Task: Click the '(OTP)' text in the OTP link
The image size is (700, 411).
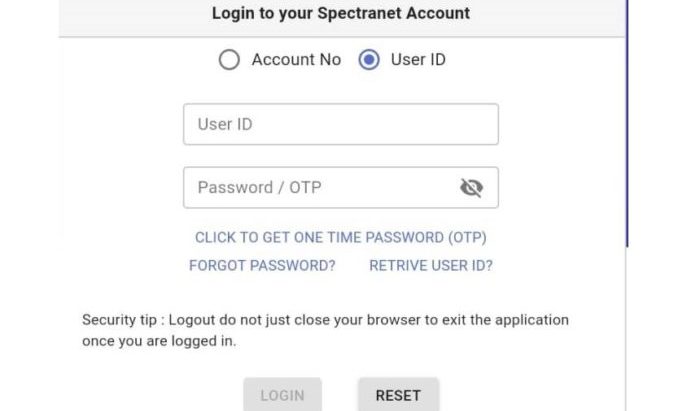Action: point(467,237)
